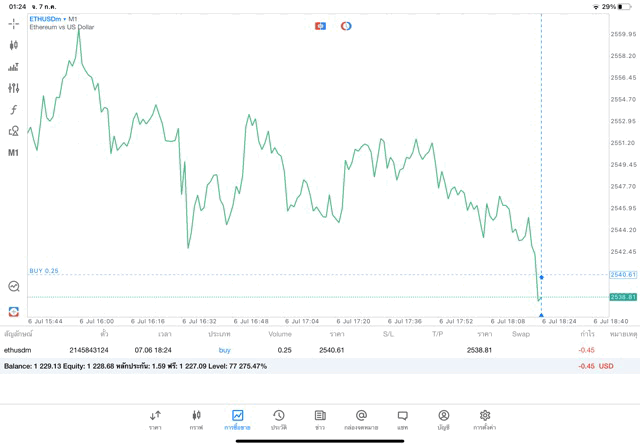Switch to the Quotes tab
The height and width of the screenshot is (447, 640).
coord(155,419)
